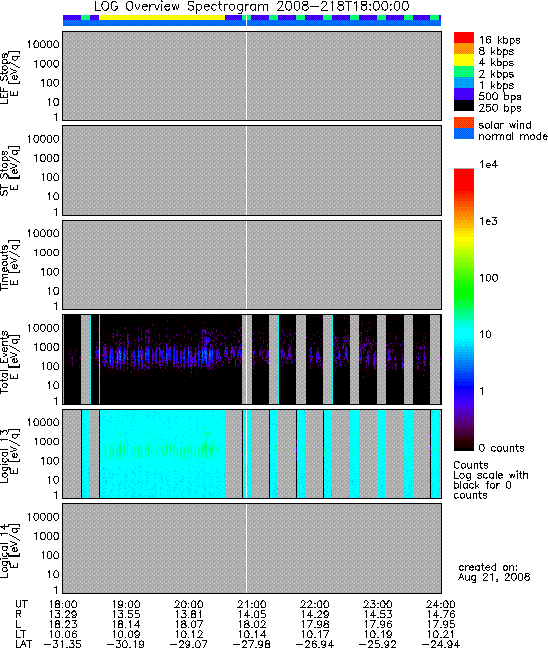Screen dimensions: 548x648
Task: Click the R value '13.29'
Action: click(63, 615)
